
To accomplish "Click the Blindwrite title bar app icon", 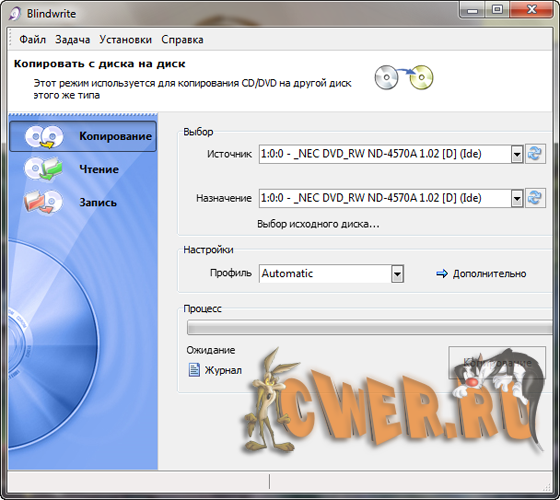I will [x=15, y=14].
